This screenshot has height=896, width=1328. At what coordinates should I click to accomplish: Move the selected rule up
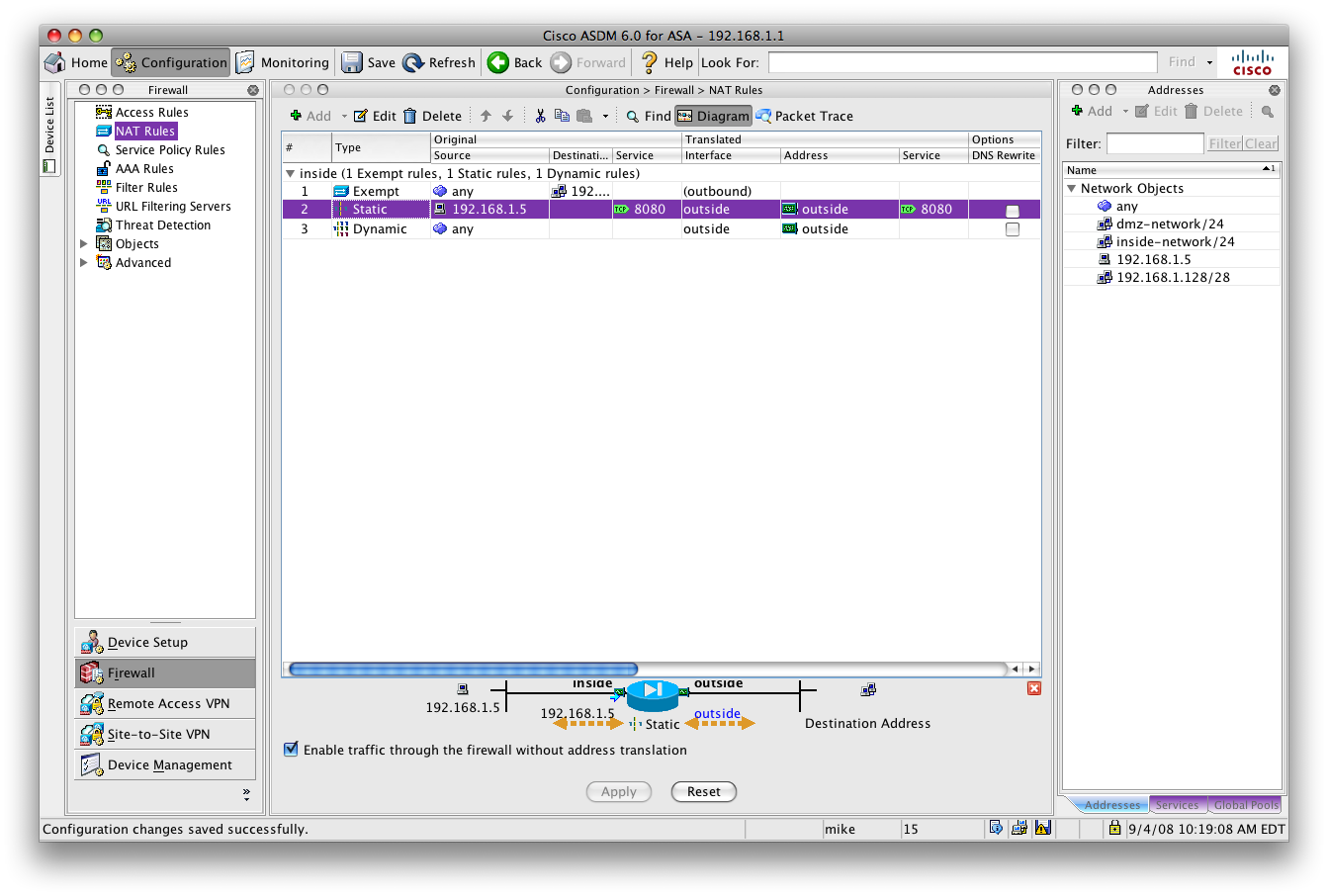[x=486, y=116]
